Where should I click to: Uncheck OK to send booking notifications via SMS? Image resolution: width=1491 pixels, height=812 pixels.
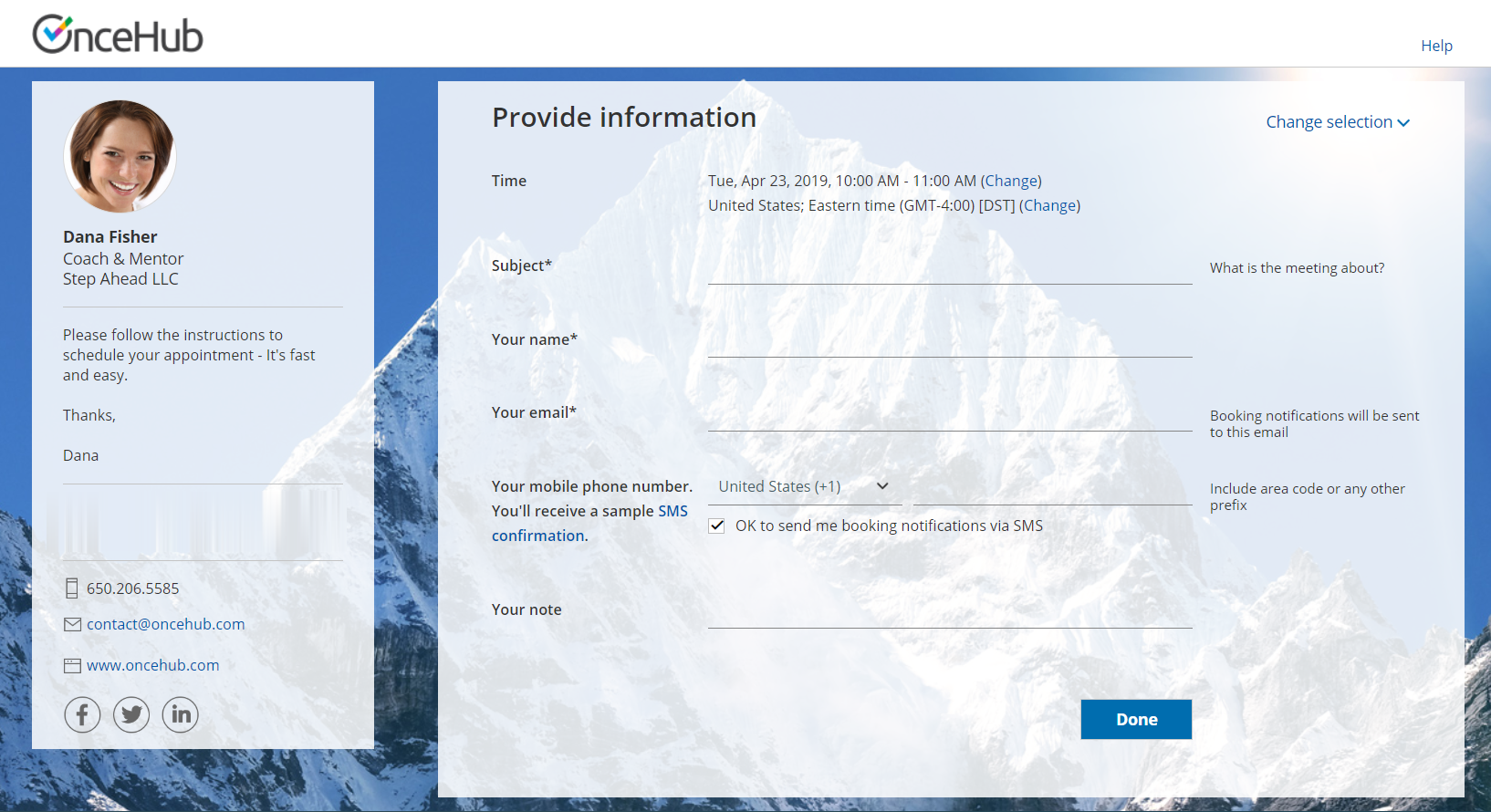click(717, 526)
